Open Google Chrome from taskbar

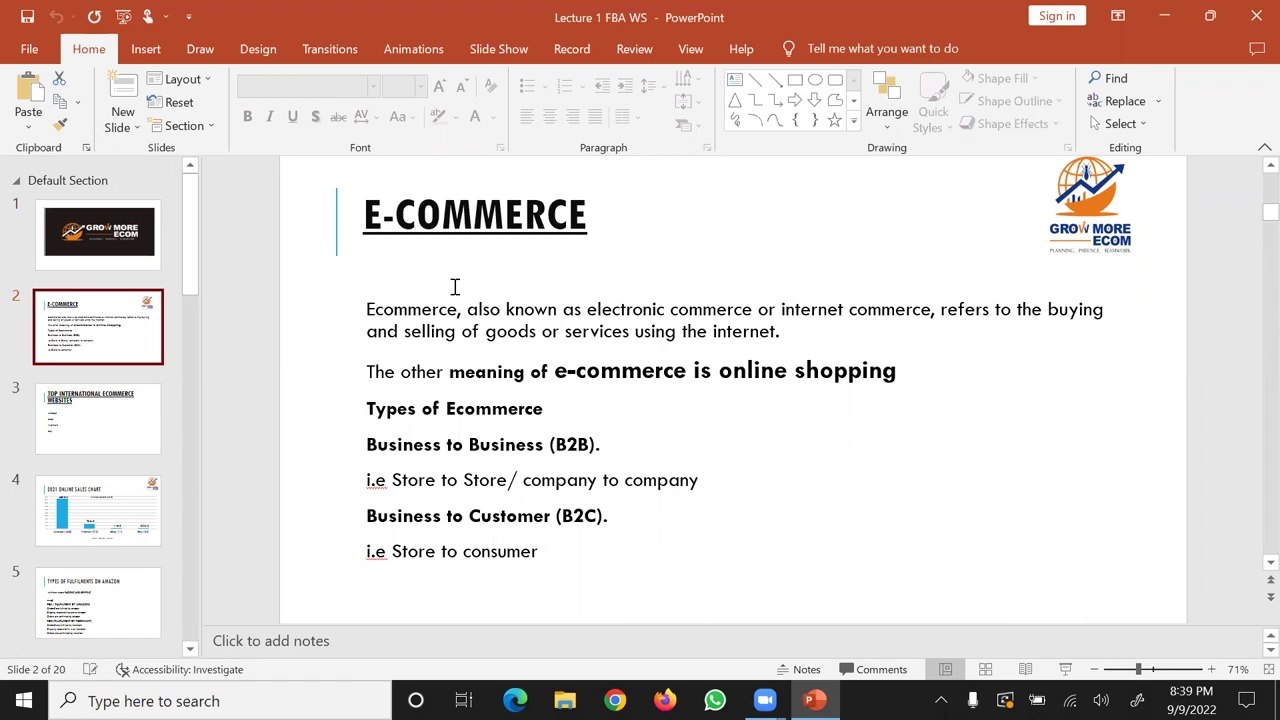615,700
